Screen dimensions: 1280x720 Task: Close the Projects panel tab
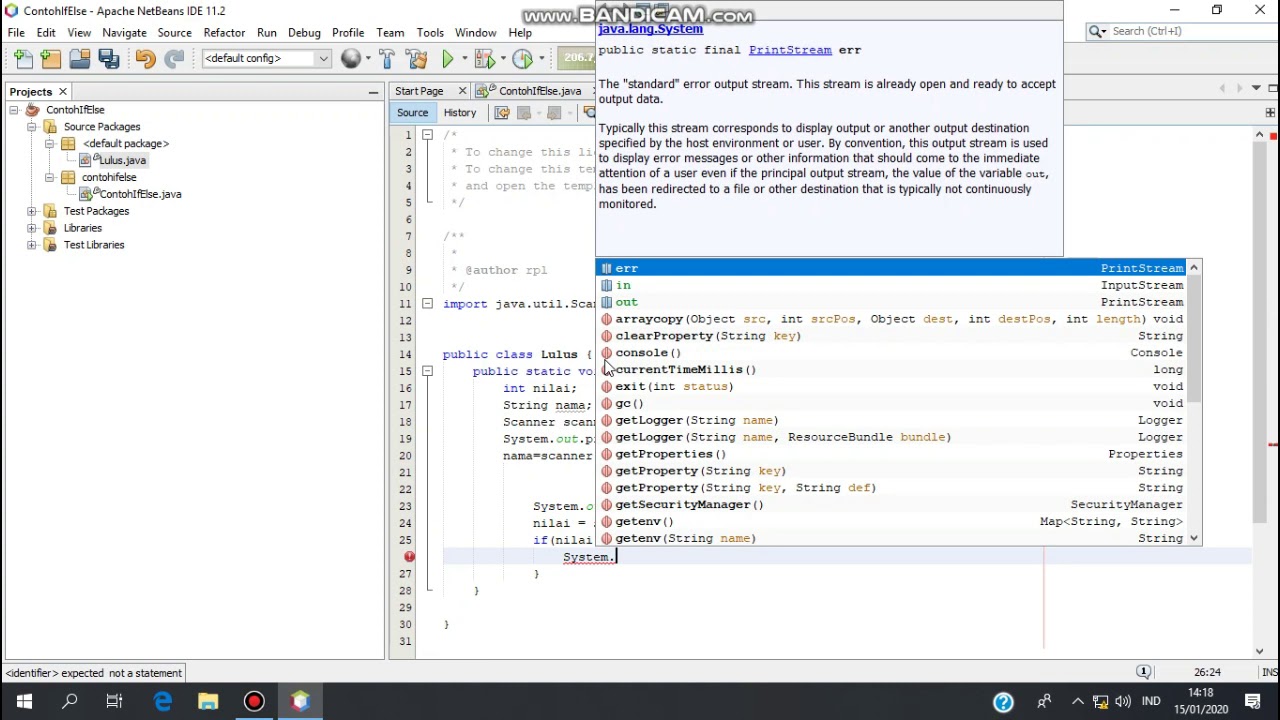(x=62, y=92)
